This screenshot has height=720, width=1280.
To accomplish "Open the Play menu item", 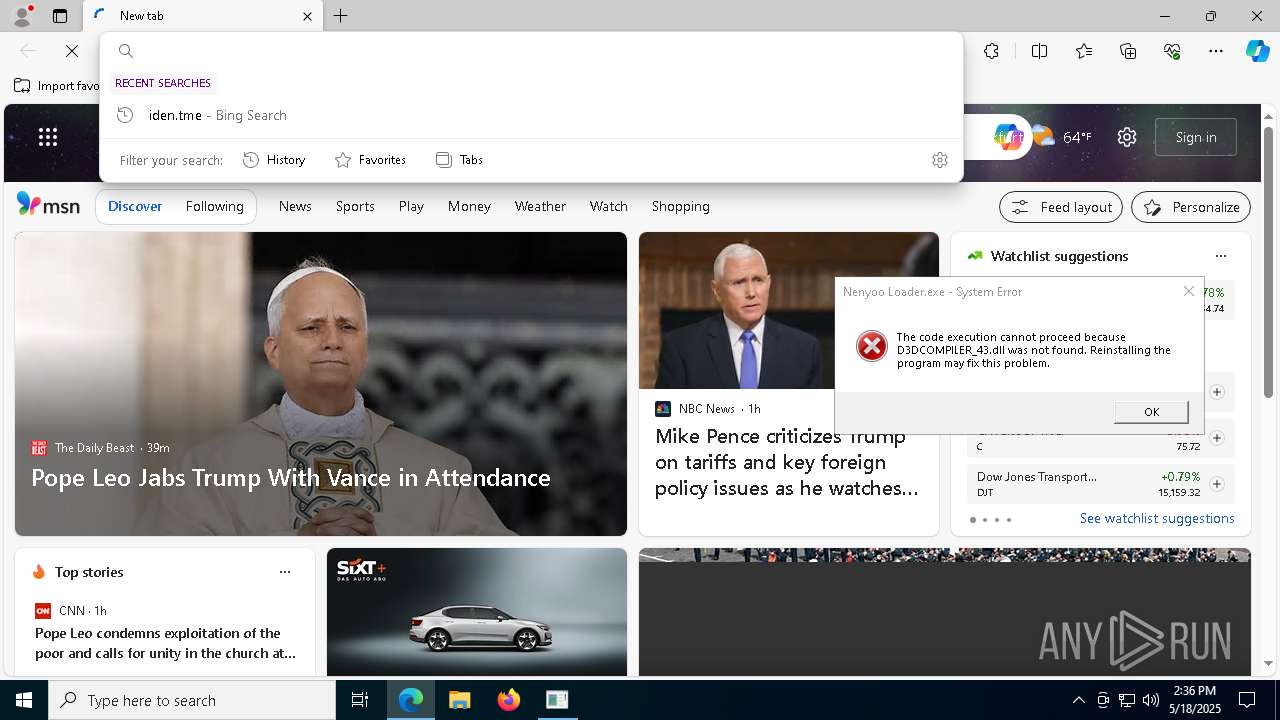I will click(411, 206).
